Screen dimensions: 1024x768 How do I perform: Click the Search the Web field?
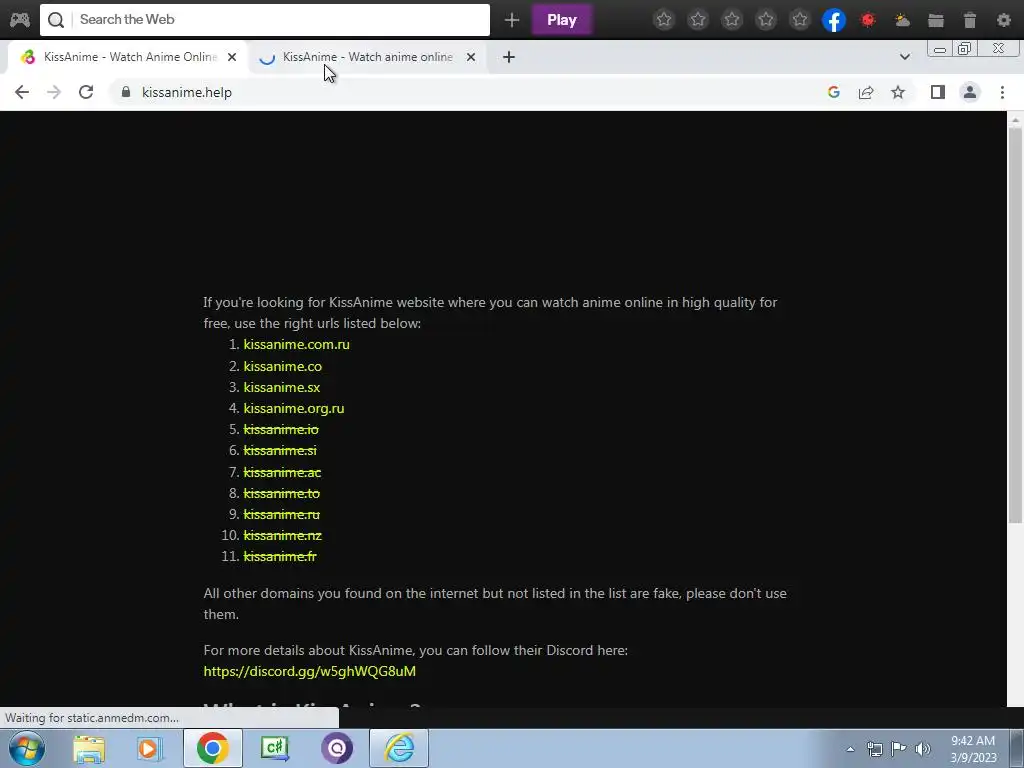pyautogui.click(x=264, y=20)
